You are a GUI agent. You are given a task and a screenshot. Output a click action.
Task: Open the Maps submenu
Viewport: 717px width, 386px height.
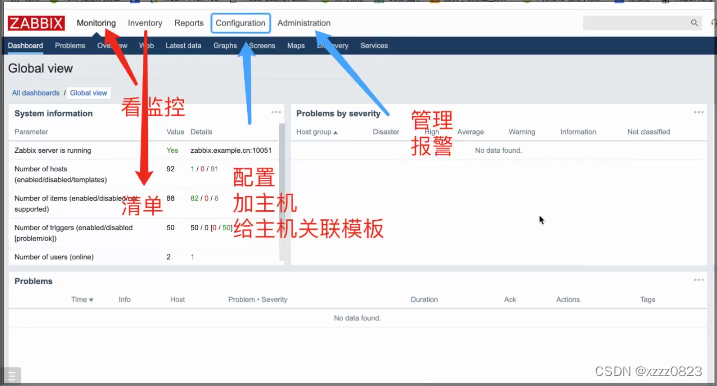coord(296,45)
